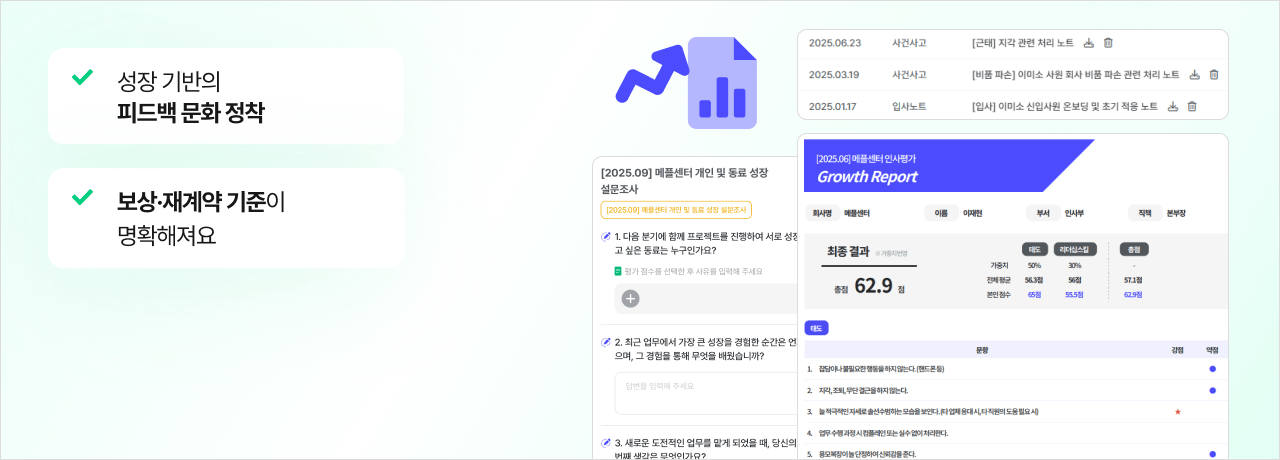Click the yellow survey title tag
This screenshot has width=1280, height=460.
click(x=676, y=210)
